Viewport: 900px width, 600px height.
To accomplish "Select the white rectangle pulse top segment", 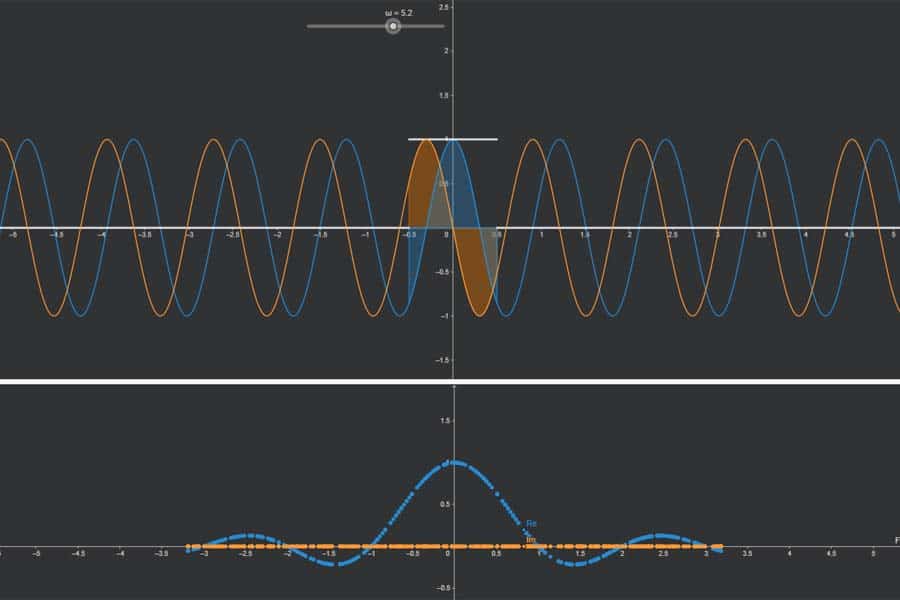I will [452, 139].
